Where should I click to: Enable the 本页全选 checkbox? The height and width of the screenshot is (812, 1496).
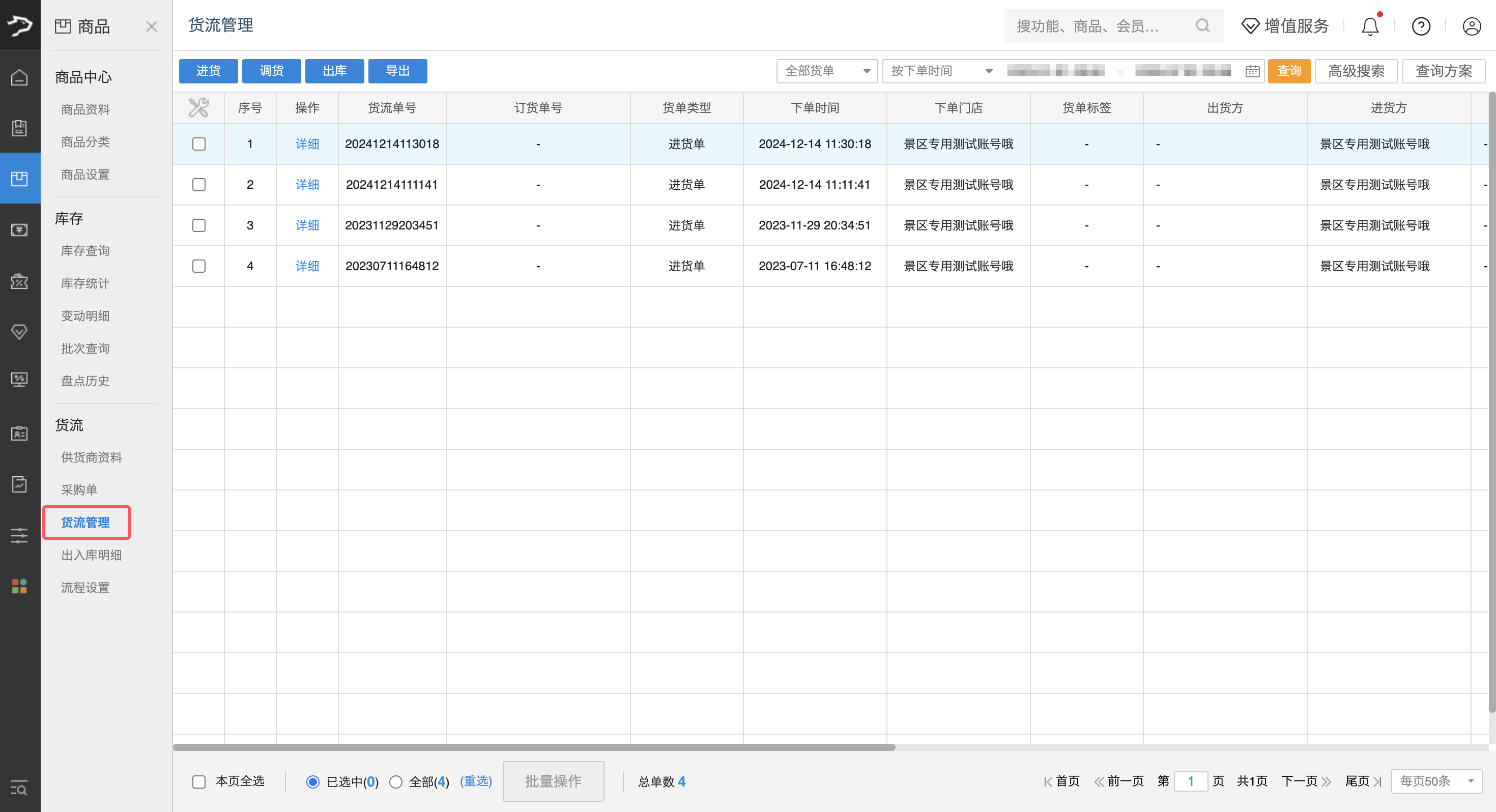pos(198,782)
